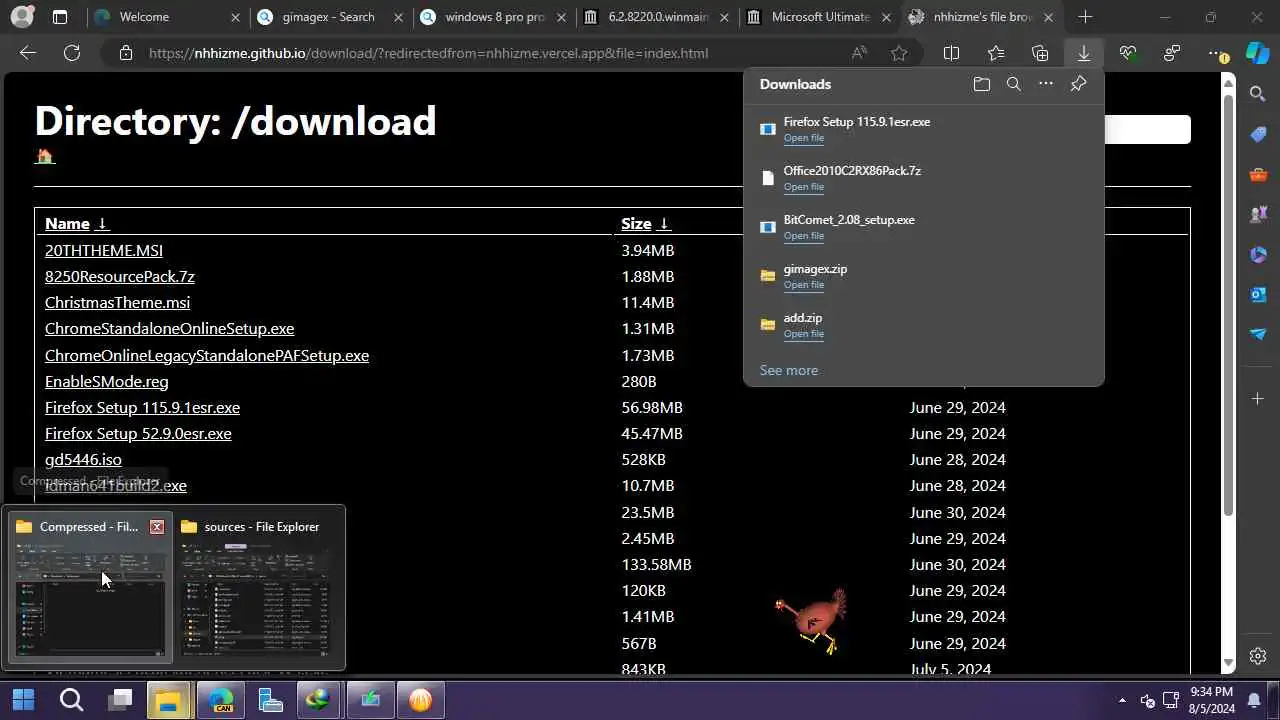
Task: Search downloads with magnifier icon
Action: [1013, 84]
